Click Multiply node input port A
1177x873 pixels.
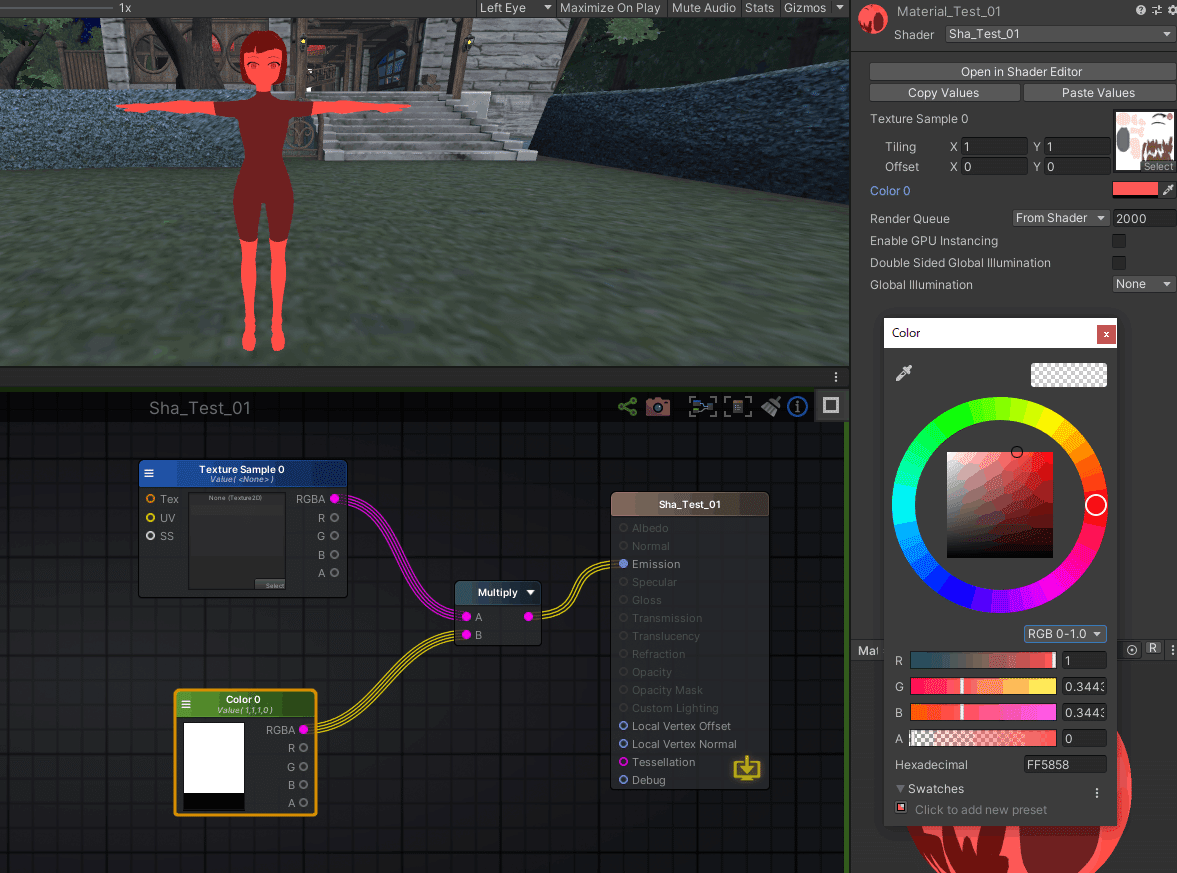[466, 616]
